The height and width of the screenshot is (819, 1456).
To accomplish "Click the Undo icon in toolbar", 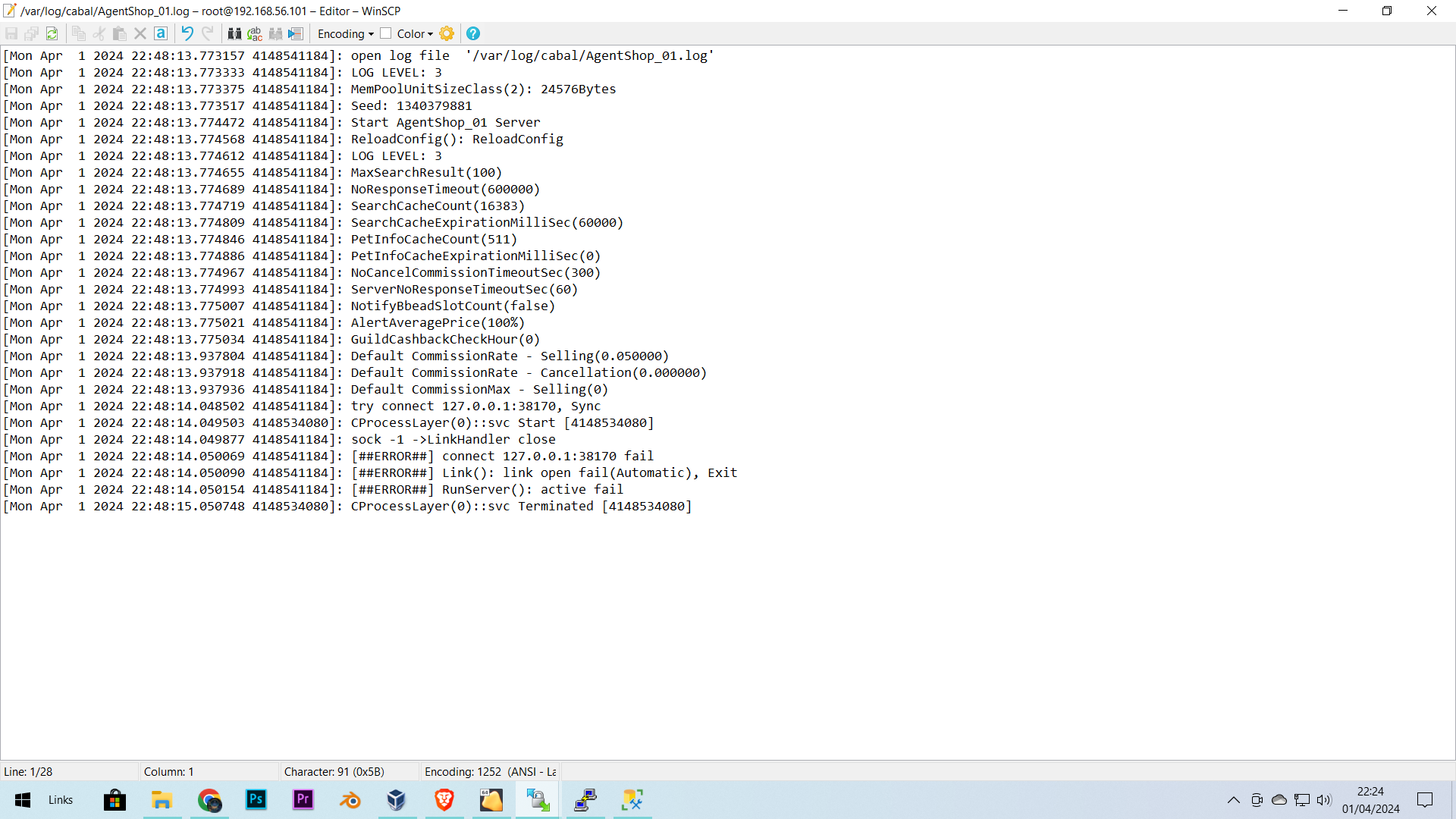I will point(187,33).
